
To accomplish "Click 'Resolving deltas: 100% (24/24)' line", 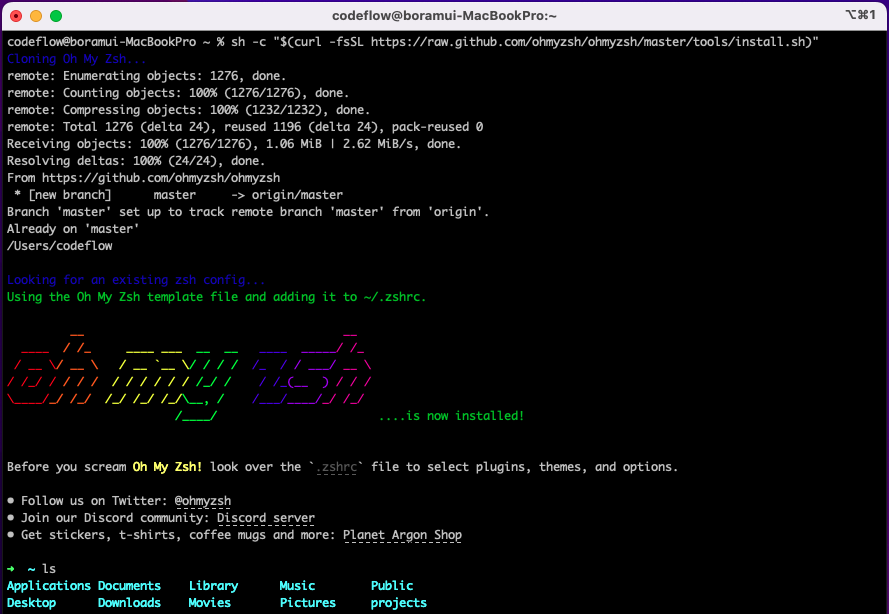I will click(136, 161).
